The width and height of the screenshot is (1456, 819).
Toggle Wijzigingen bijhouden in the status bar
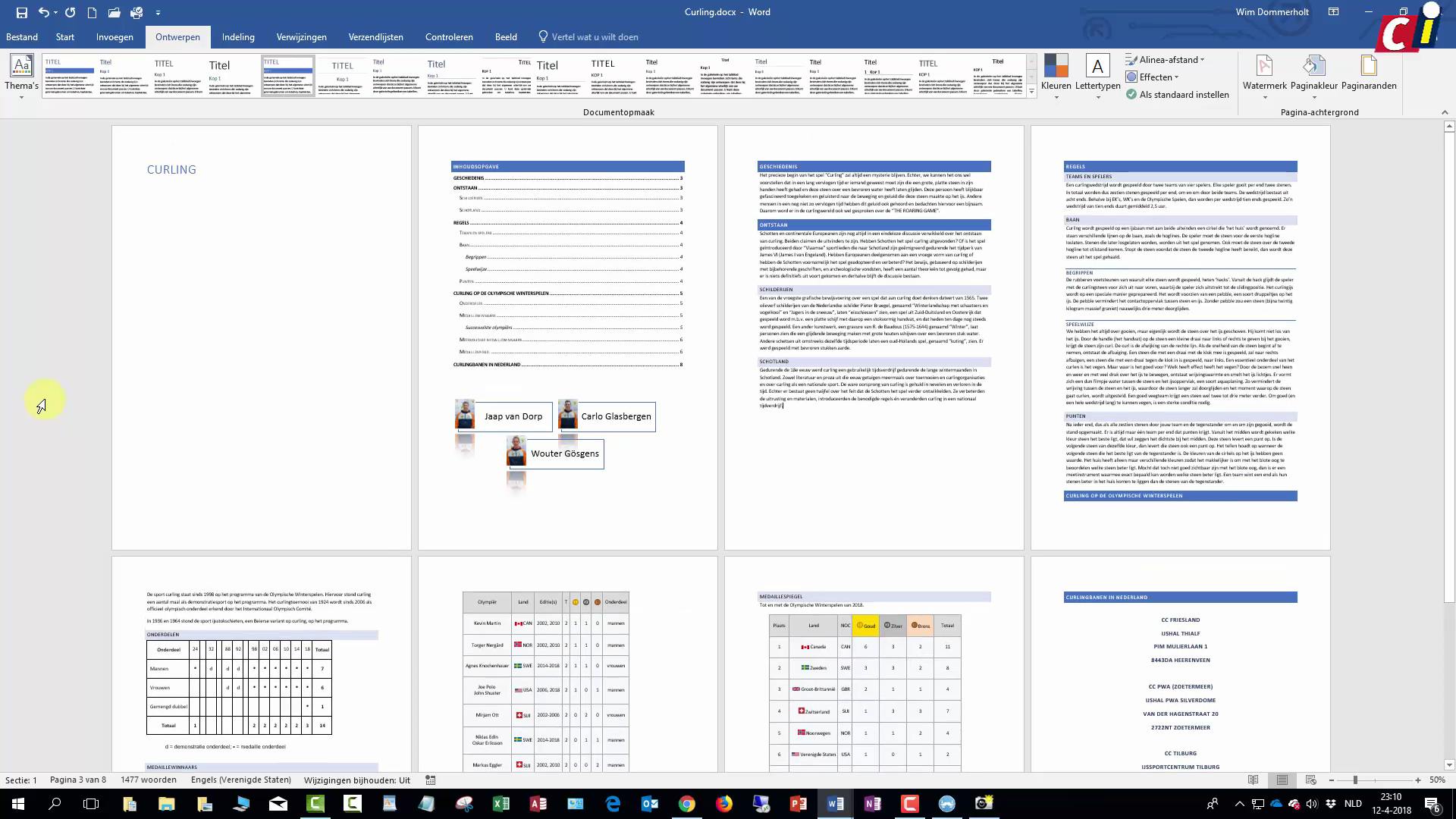[356, 780]
